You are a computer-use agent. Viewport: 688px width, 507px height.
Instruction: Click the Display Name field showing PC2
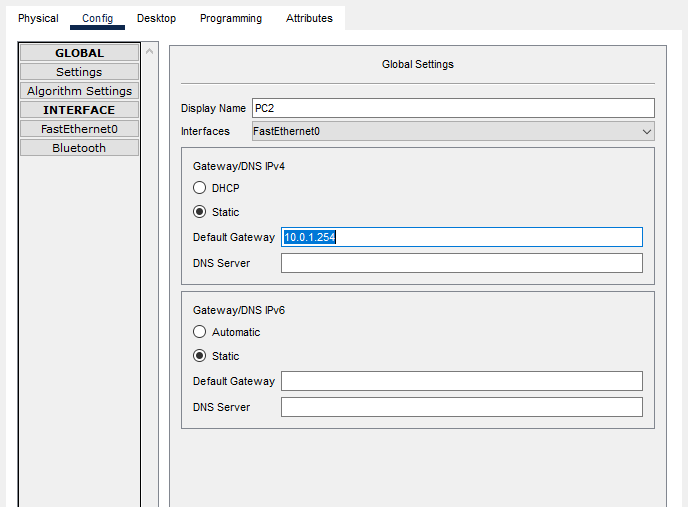click(452, 108)
